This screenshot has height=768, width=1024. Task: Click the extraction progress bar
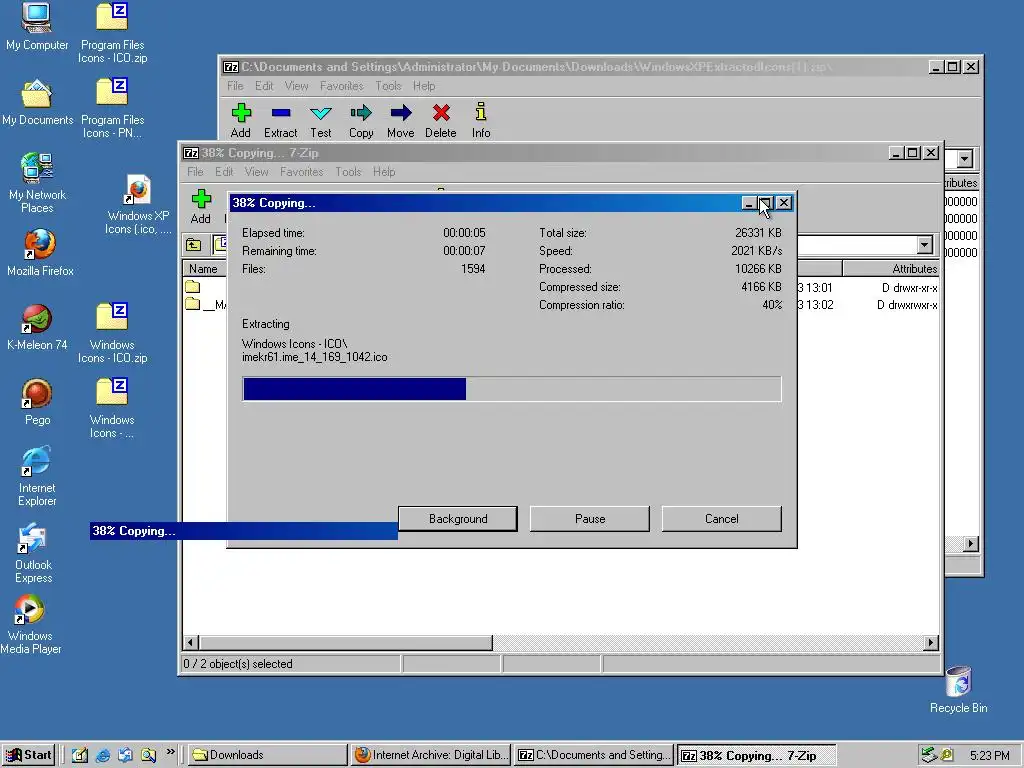pos(512,389)
